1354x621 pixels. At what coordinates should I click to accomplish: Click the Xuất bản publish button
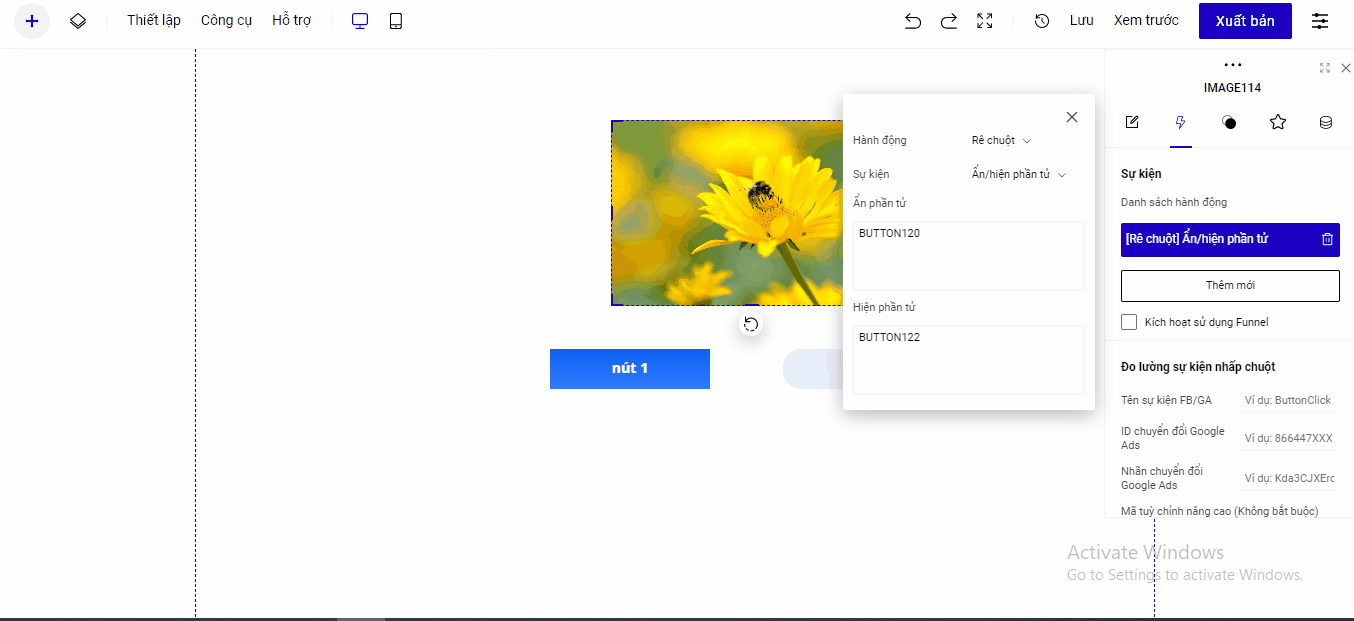1245,21
